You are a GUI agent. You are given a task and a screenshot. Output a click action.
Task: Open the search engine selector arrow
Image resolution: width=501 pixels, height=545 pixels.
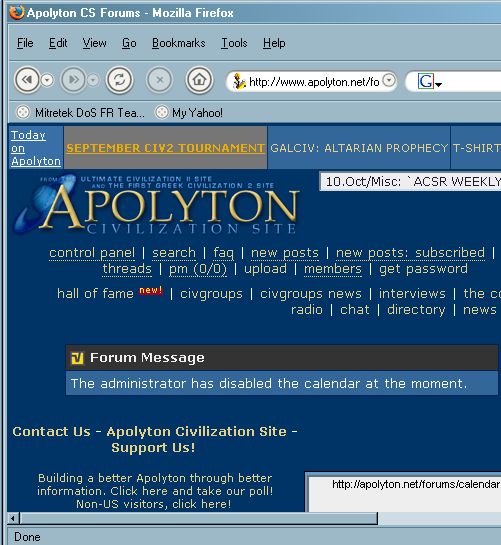(x=438, y=84)
